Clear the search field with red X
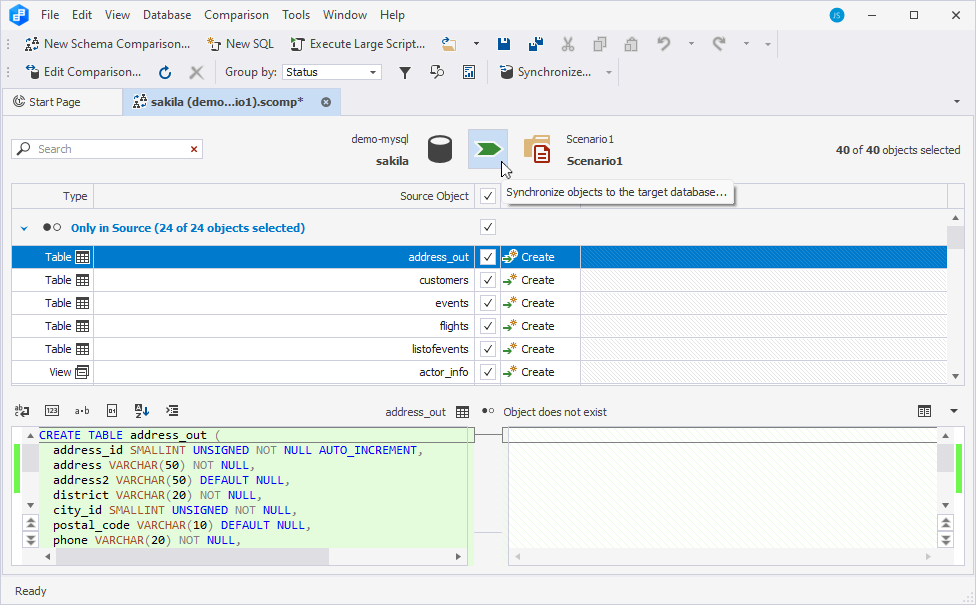 (194, 149)
